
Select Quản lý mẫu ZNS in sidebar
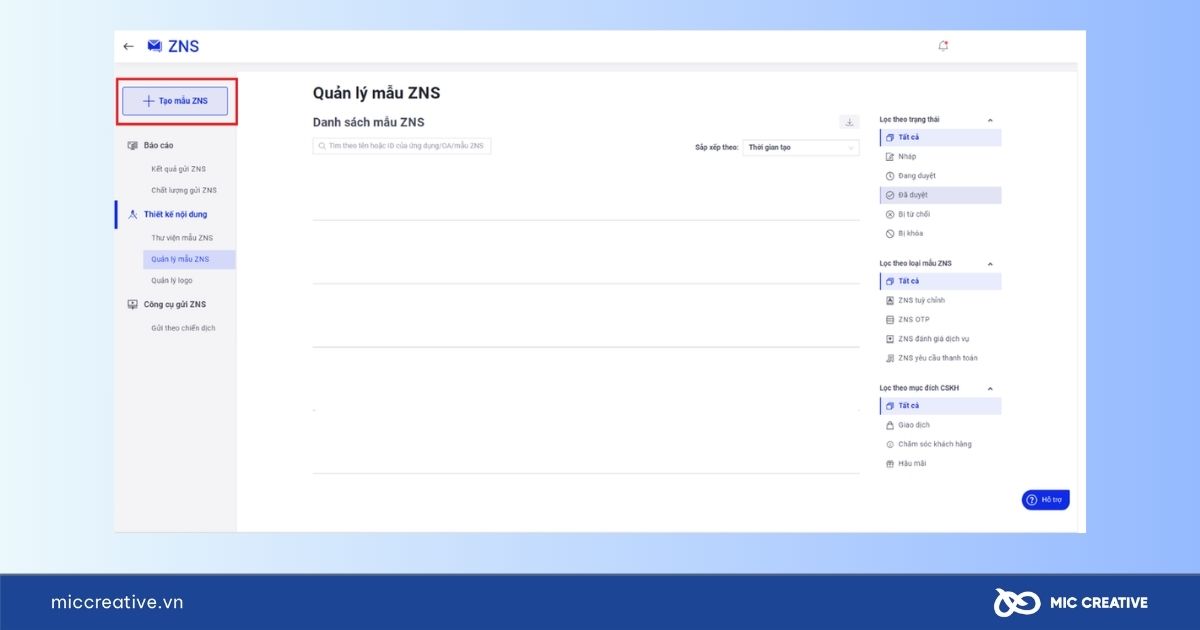[189, 259]
